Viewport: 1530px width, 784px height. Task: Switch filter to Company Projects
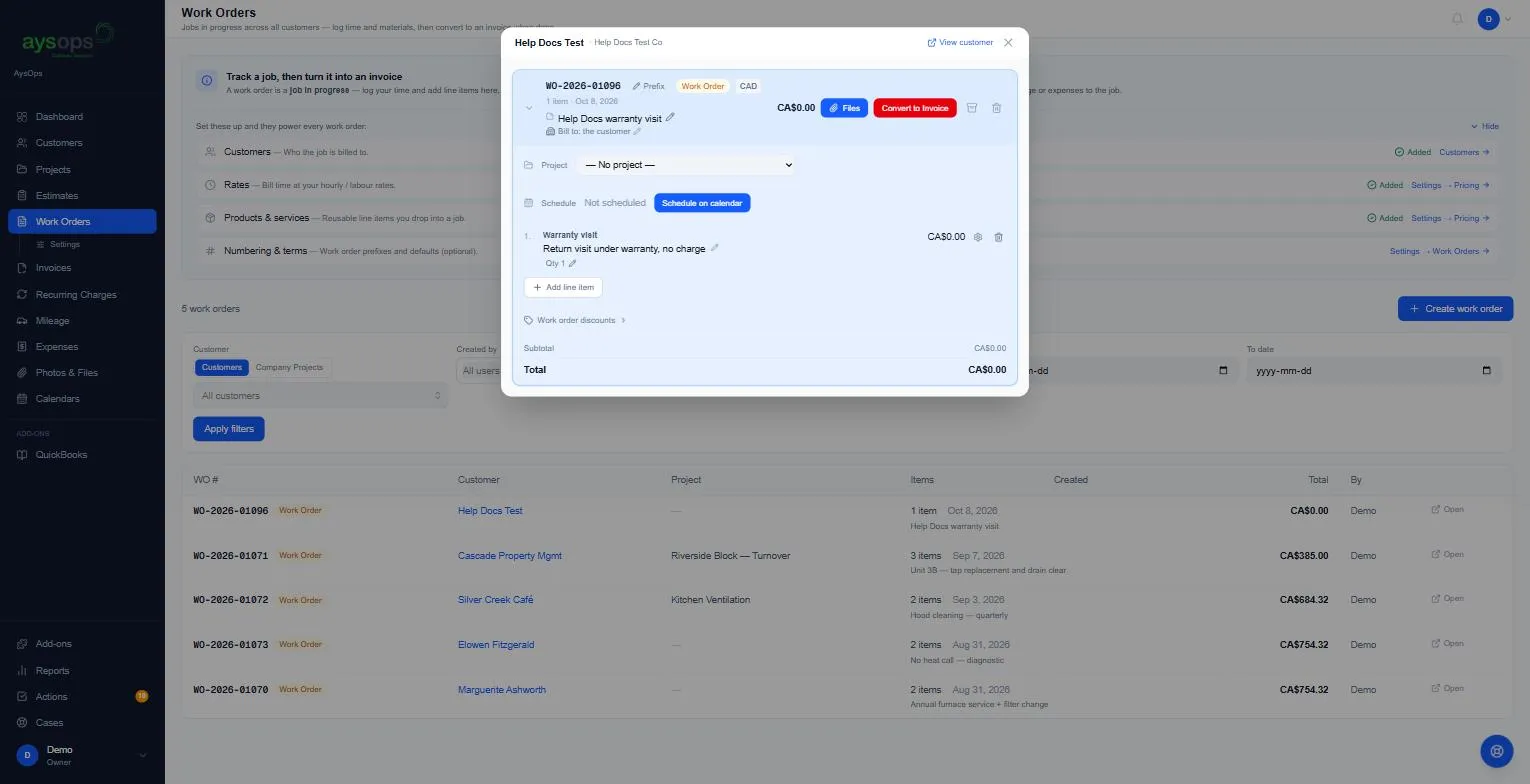(289, 367)
